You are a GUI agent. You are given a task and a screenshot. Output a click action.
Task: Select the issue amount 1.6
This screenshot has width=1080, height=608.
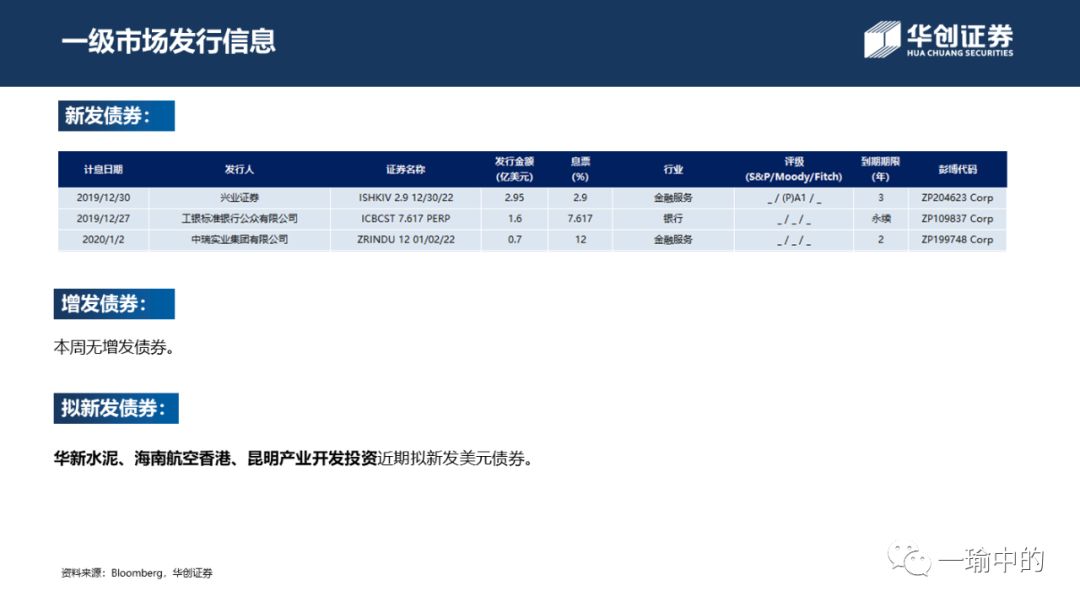pyautogui.click(x=515, y=218)
